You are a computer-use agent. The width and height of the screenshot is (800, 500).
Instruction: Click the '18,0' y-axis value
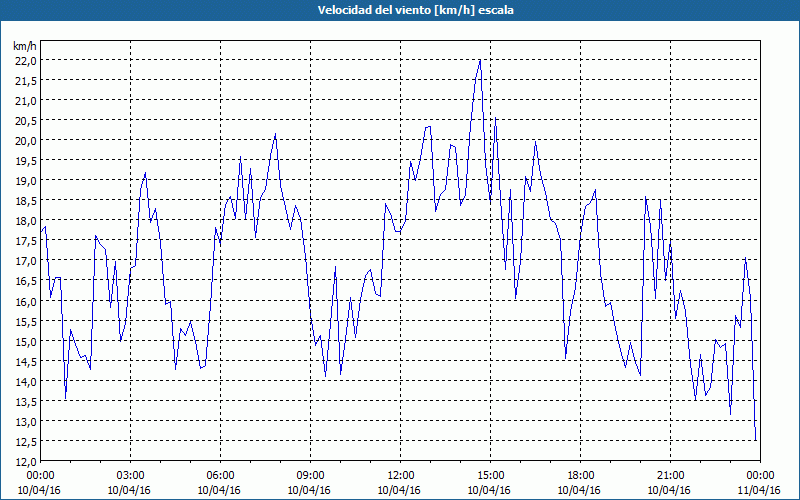coord(26,220)
